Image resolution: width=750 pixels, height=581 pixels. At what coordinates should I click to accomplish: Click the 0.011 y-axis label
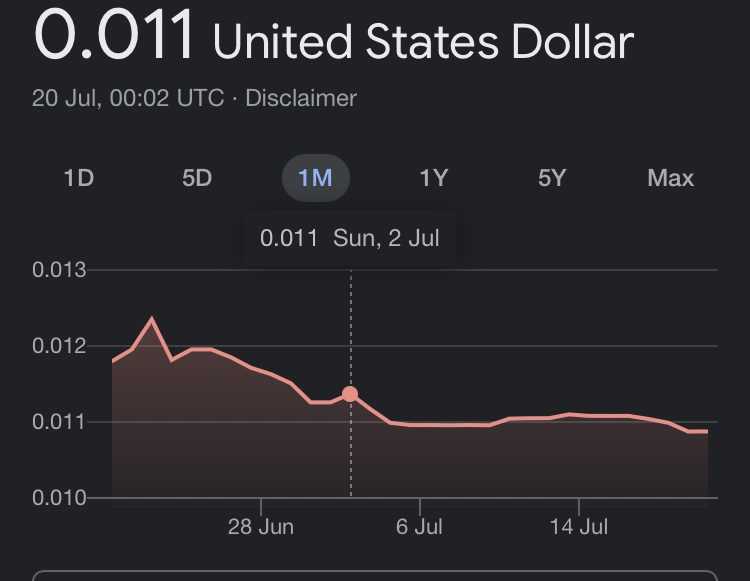59,422
